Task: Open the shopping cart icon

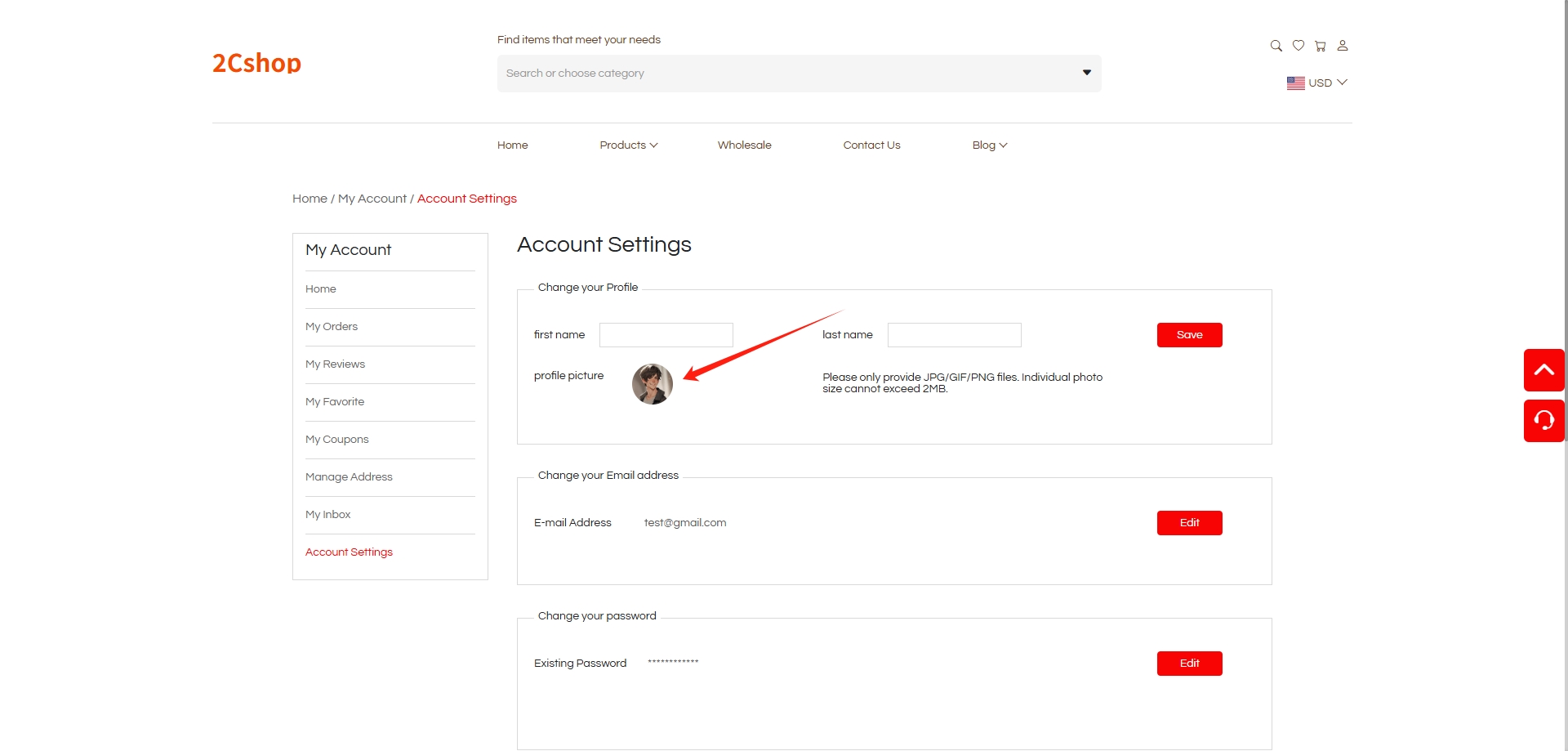Action: tap(1320, 46)
